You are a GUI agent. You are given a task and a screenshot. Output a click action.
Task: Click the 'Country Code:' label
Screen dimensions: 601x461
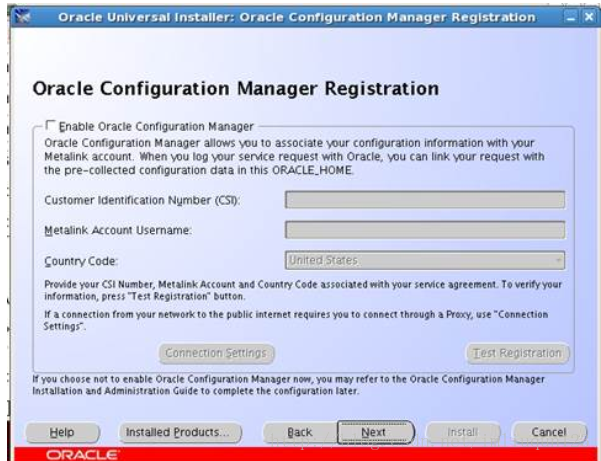click(x=81, y=261)
